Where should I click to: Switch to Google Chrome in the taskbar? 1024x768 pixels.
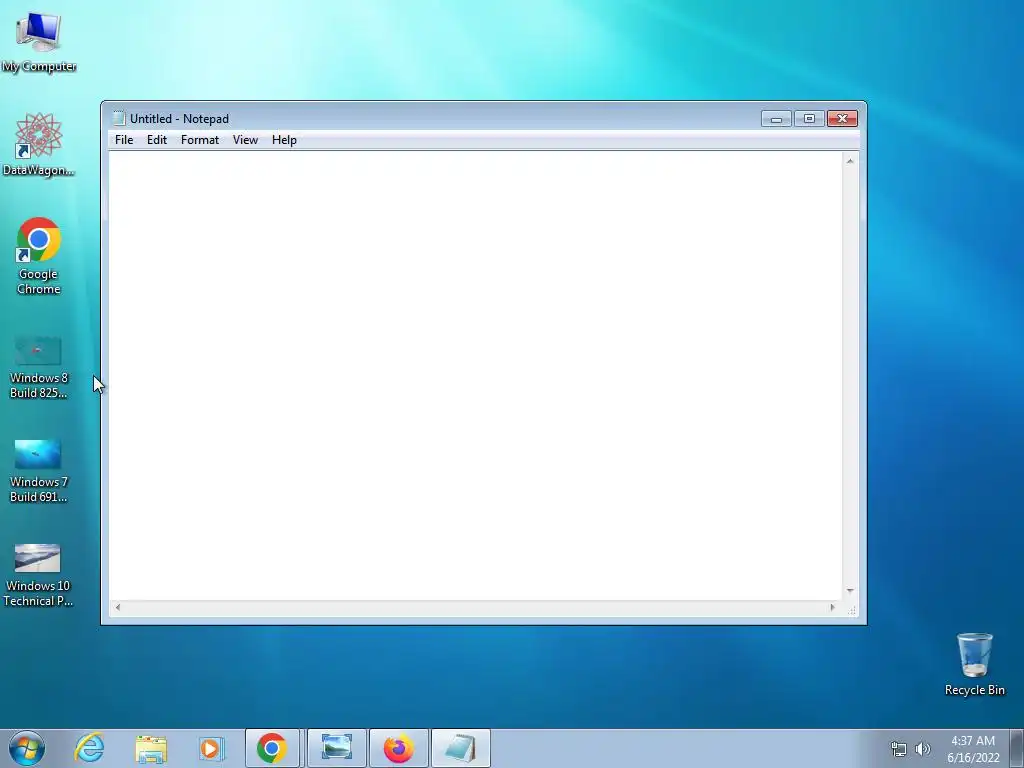[272, 748]
